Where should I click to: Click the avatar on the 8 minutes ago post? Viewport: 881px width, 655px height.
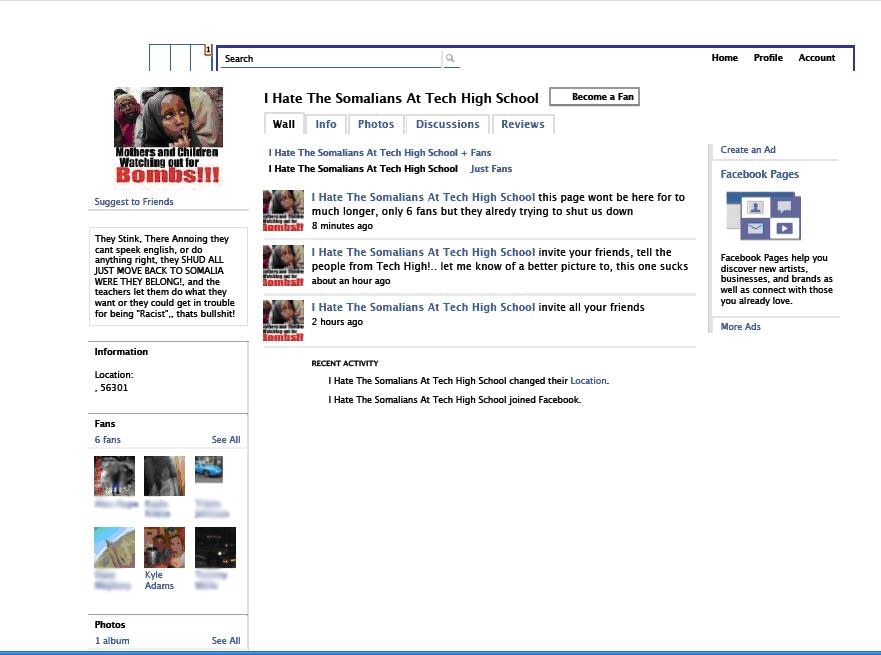click(x=283, y=211)
